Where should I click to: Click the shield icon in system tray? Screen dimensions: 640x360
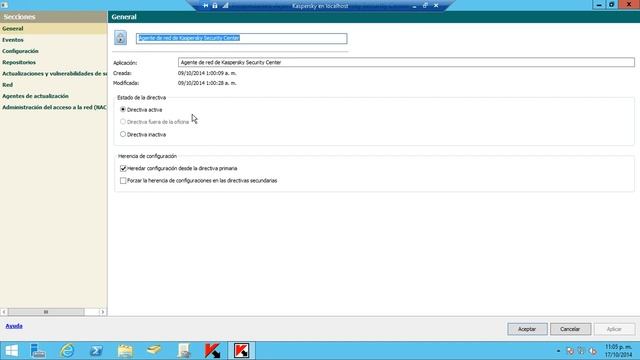pos(570,351)
